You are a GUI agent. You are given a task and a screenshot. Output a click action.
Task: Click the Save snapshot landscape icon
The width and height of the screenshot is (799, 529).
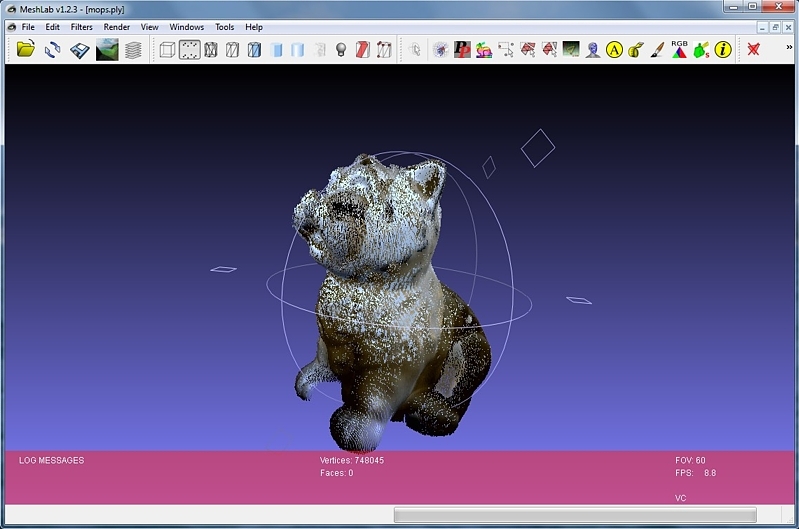[x=107, y=49]
